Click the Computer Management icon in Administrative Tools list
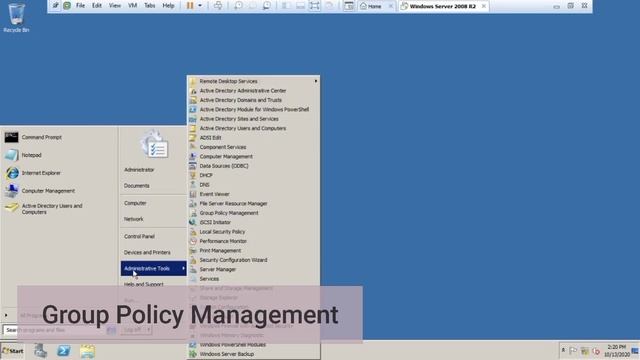640x360 pixels. click(x=193, y=156)
